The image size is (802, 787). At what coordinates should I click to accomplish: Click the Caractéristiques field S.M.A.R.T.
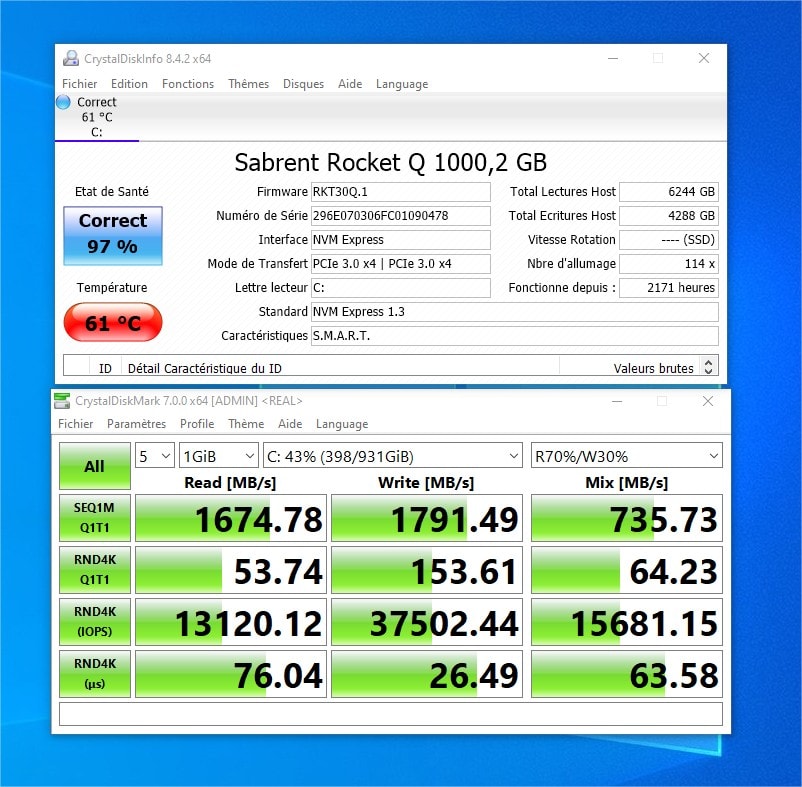(515, 336)
